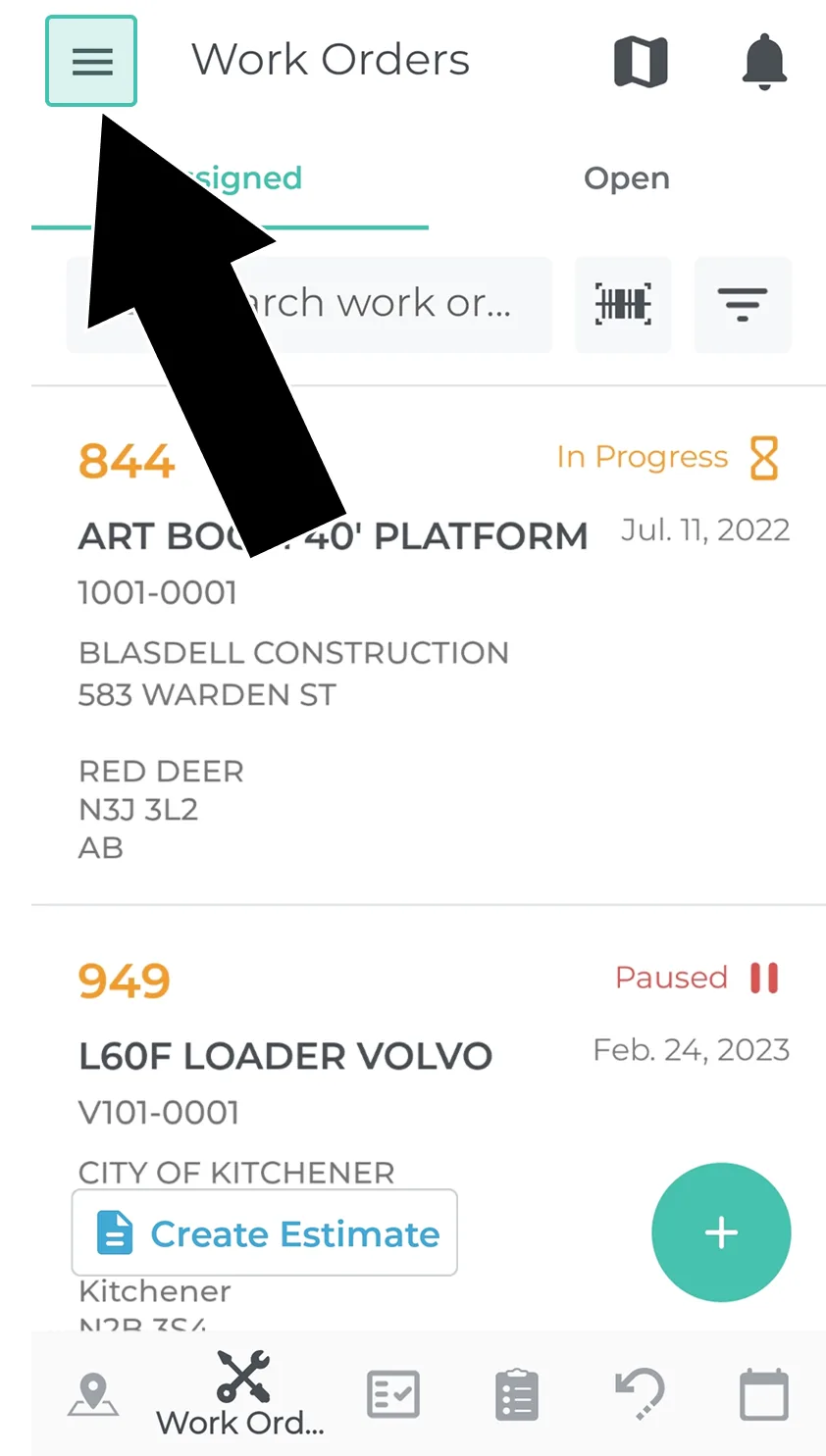Open work order 949 L60F Loader Volvo
The width and height of the screenshot is (826, 1456).
(285, 1056)
